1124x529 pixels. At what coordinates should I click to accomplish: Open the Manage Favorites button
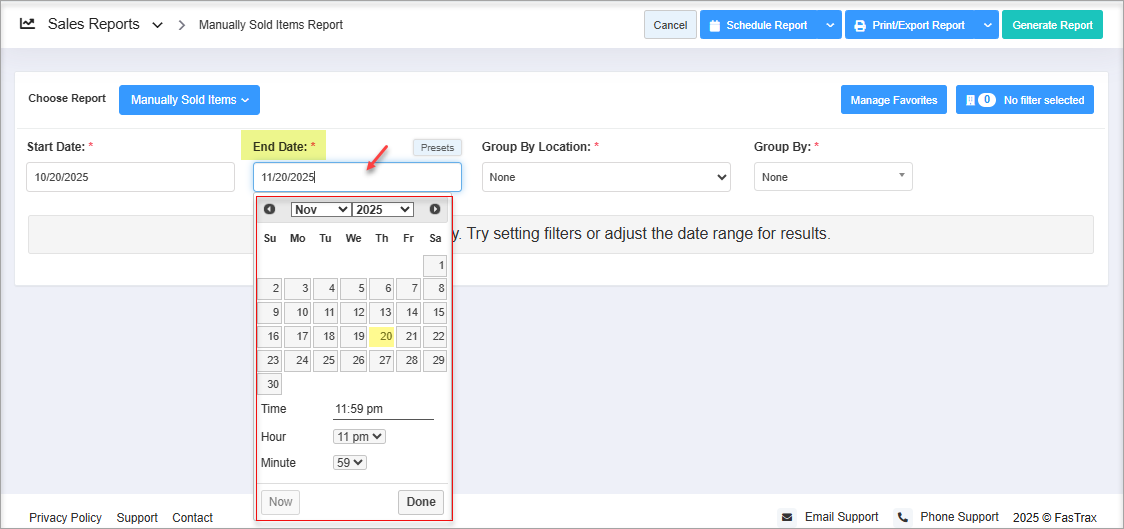[x=893, y=100]
